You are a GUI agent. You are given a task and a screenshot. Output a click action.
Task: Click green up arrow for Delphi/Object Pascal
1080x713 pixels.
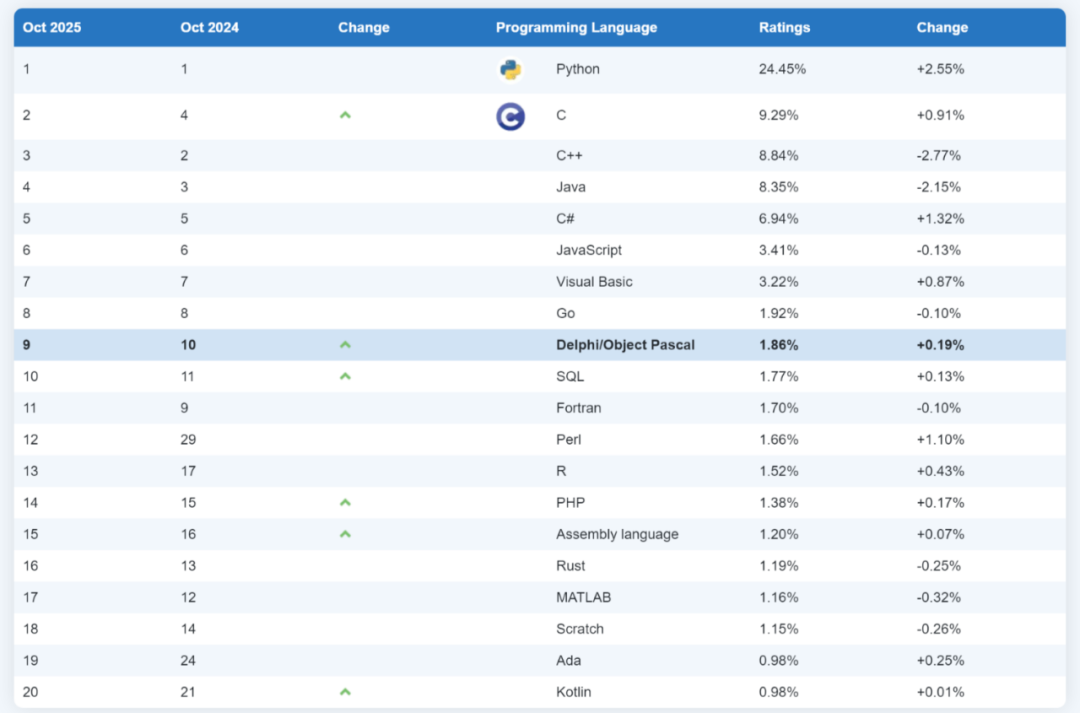tap(345, 345)
